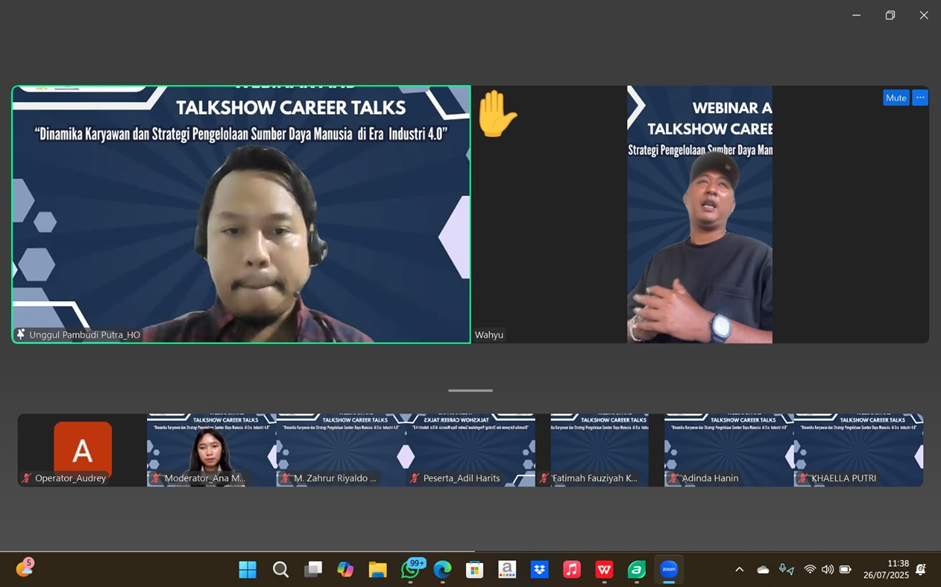Click the Mute button on Wahyu's video
Image resolution: width=941 pixels, height=587 pixels.
tap(895, 98)
